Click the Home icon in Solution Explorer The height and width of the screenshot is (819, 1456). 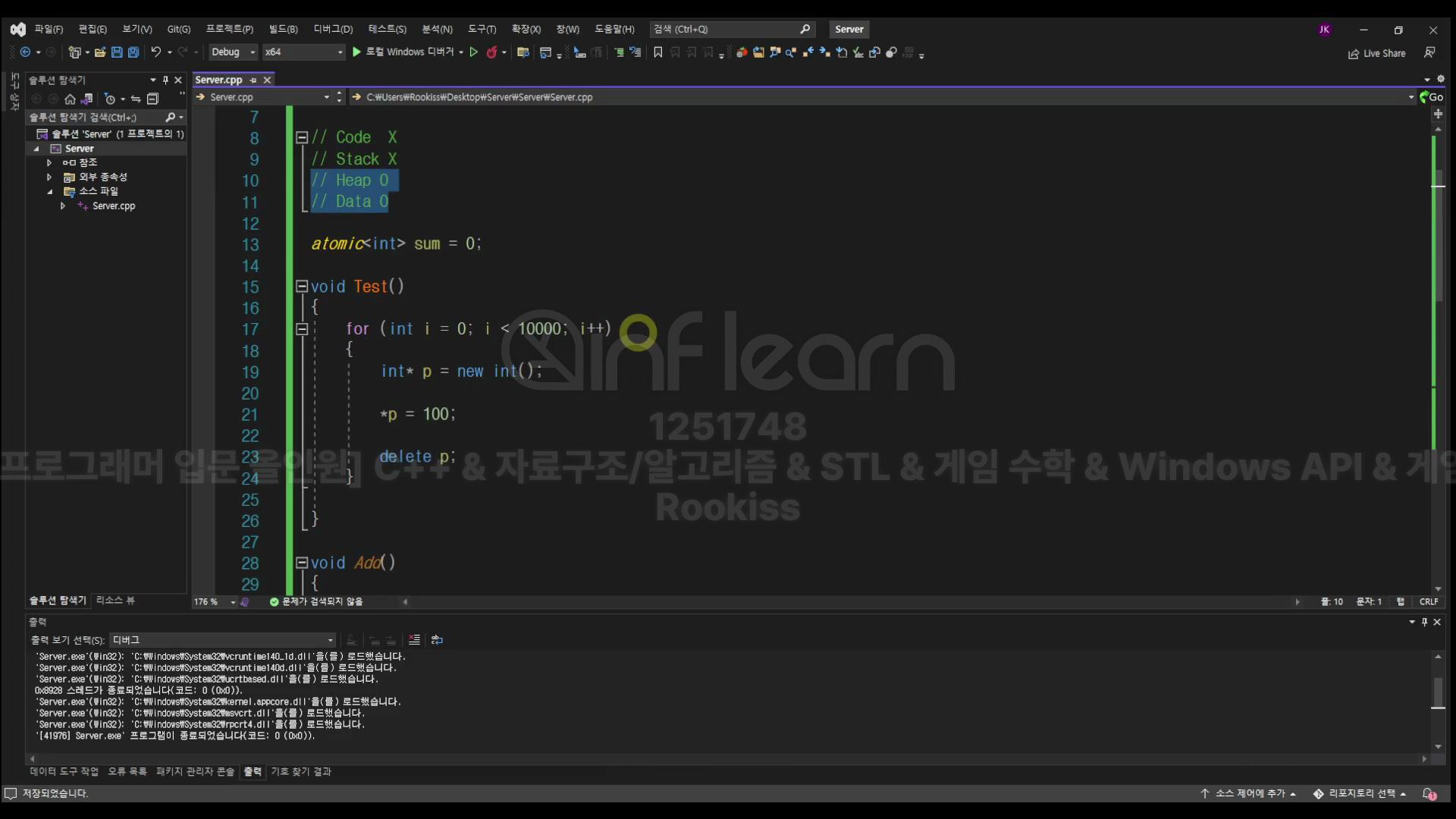click(70, 99)
